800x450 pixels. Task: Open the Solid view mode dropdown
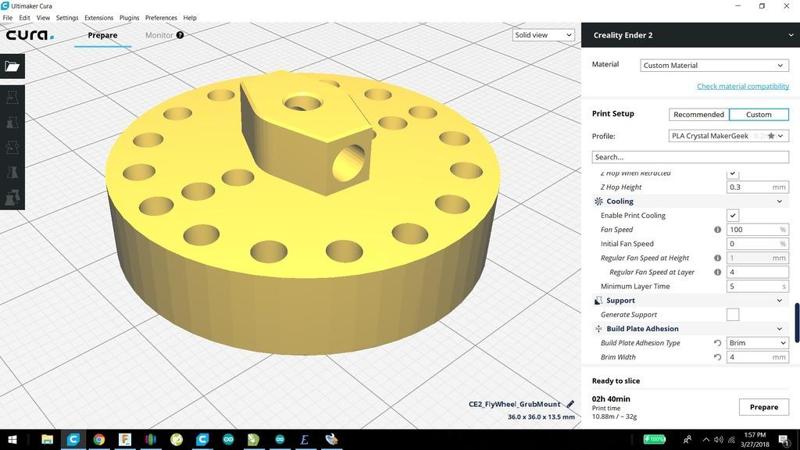(x=543, y=35)
